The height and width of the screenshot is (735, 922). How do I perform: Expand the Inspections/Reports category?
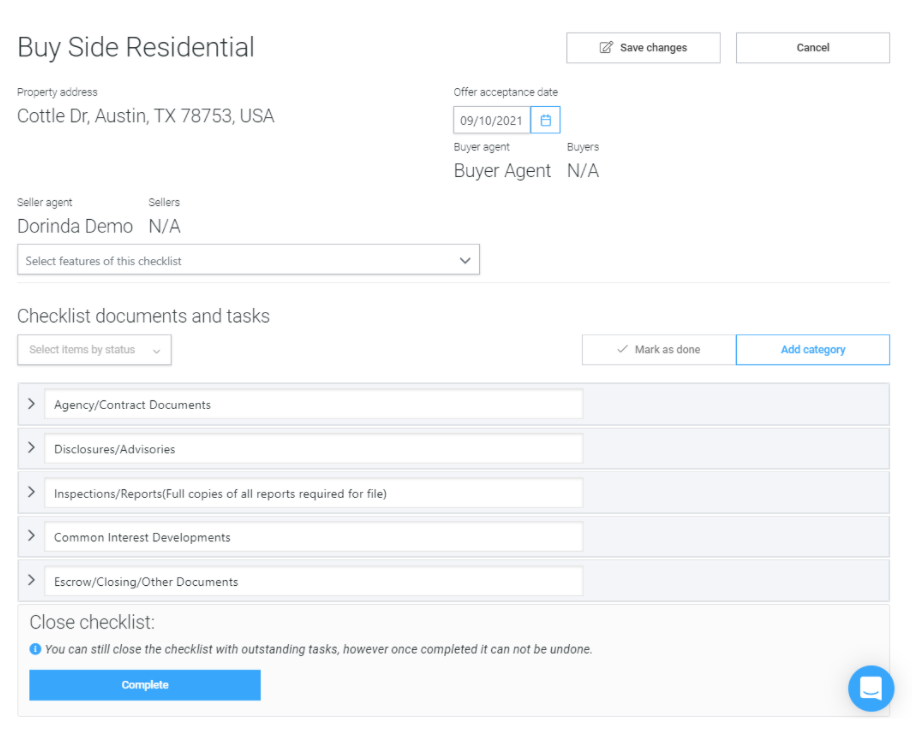click(x=31, y=492)
